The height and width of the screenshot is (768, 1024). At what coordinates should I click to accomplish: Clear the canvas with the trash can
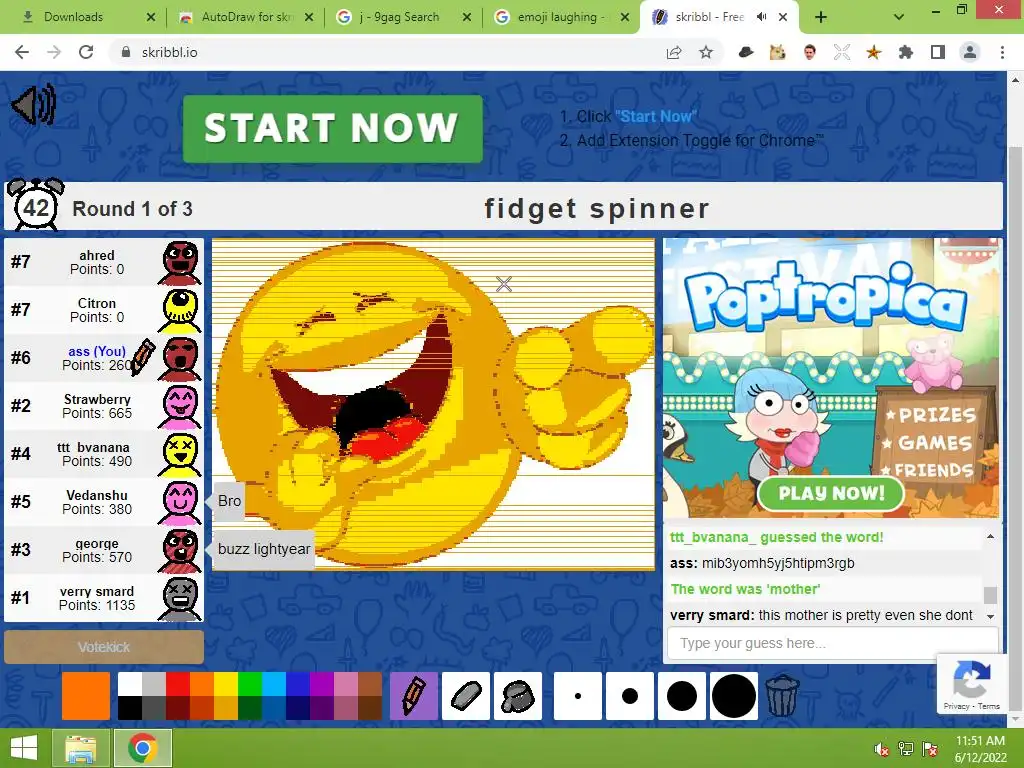pos(782,696)
